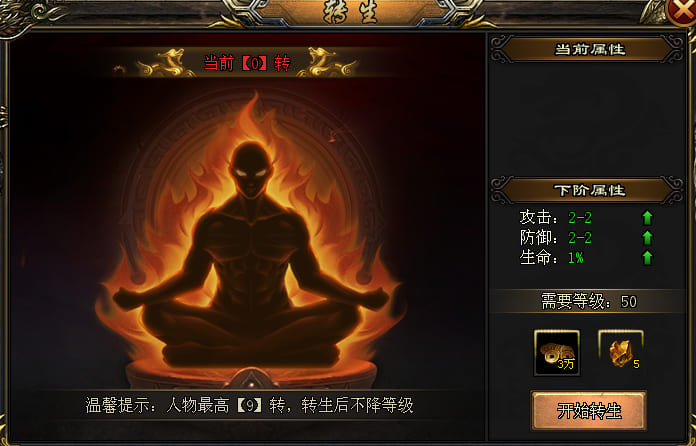Click the stone pedestal emblem under figure
Screen dimensions: 696x446
[x=251, y=379]
